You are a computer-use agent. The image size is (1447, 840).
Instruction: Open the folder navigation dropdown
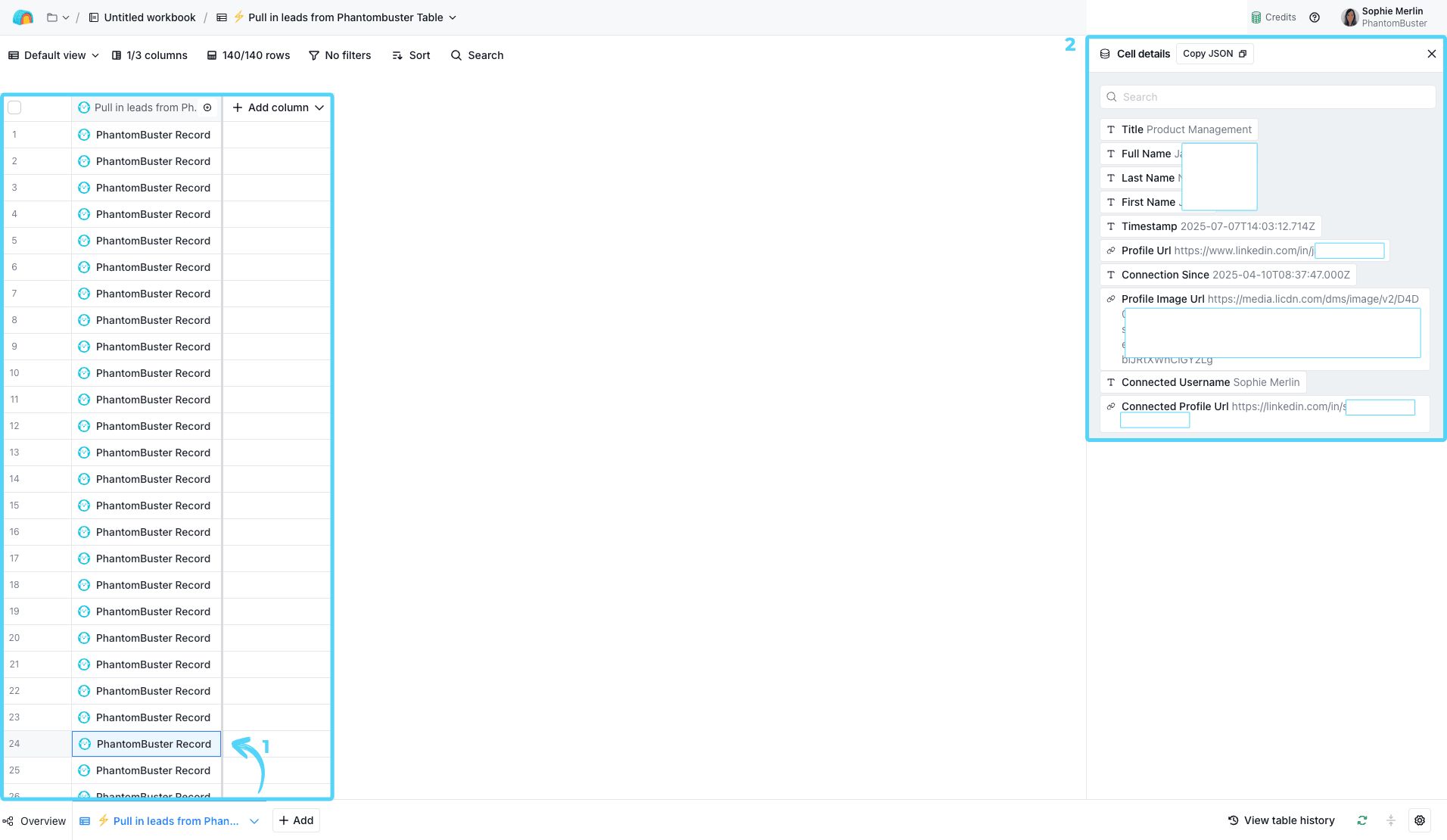(x=58, y=17)
